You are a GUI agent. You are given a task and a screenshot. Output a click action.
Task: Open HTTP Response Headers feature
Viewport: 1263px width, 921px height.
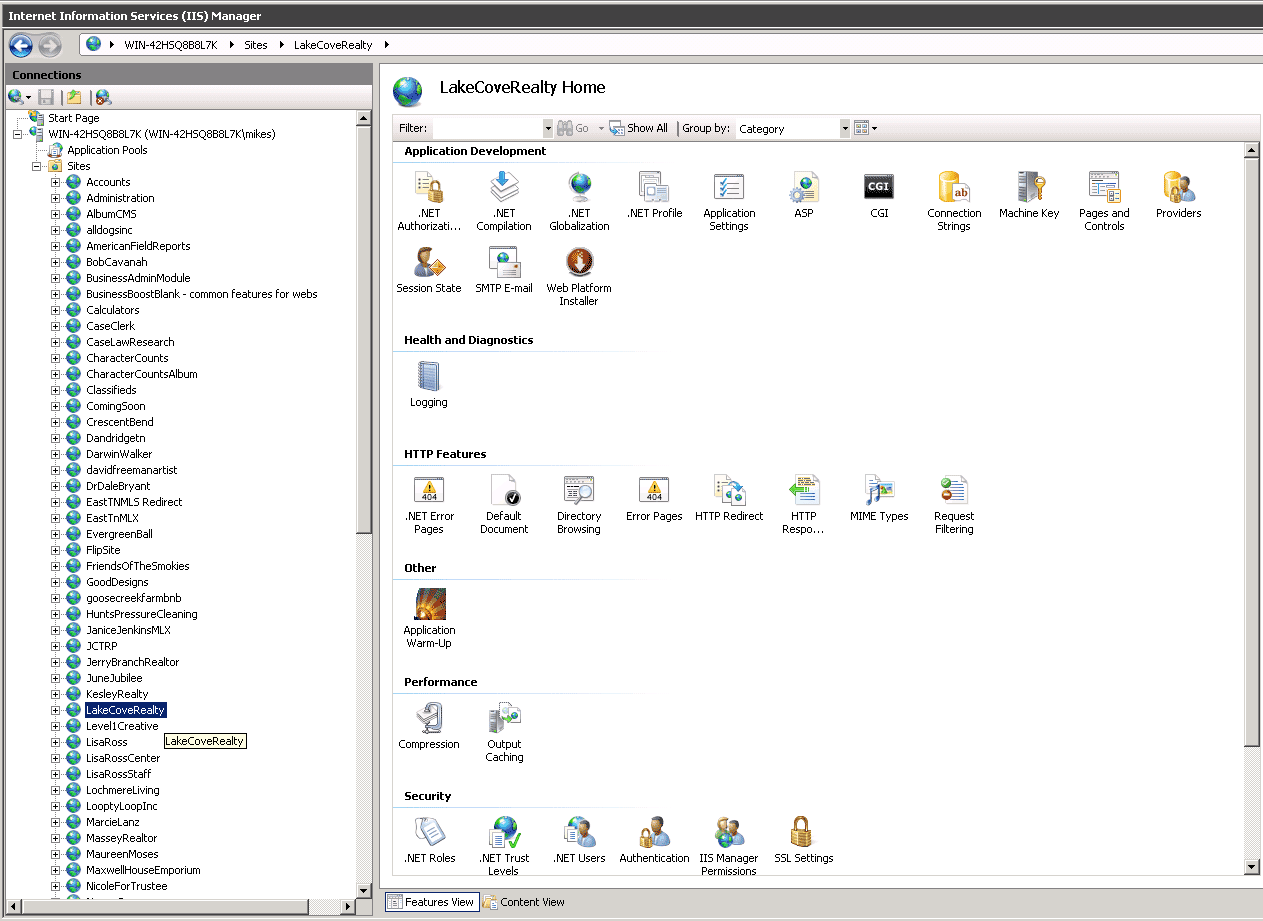tap(804, 504)
